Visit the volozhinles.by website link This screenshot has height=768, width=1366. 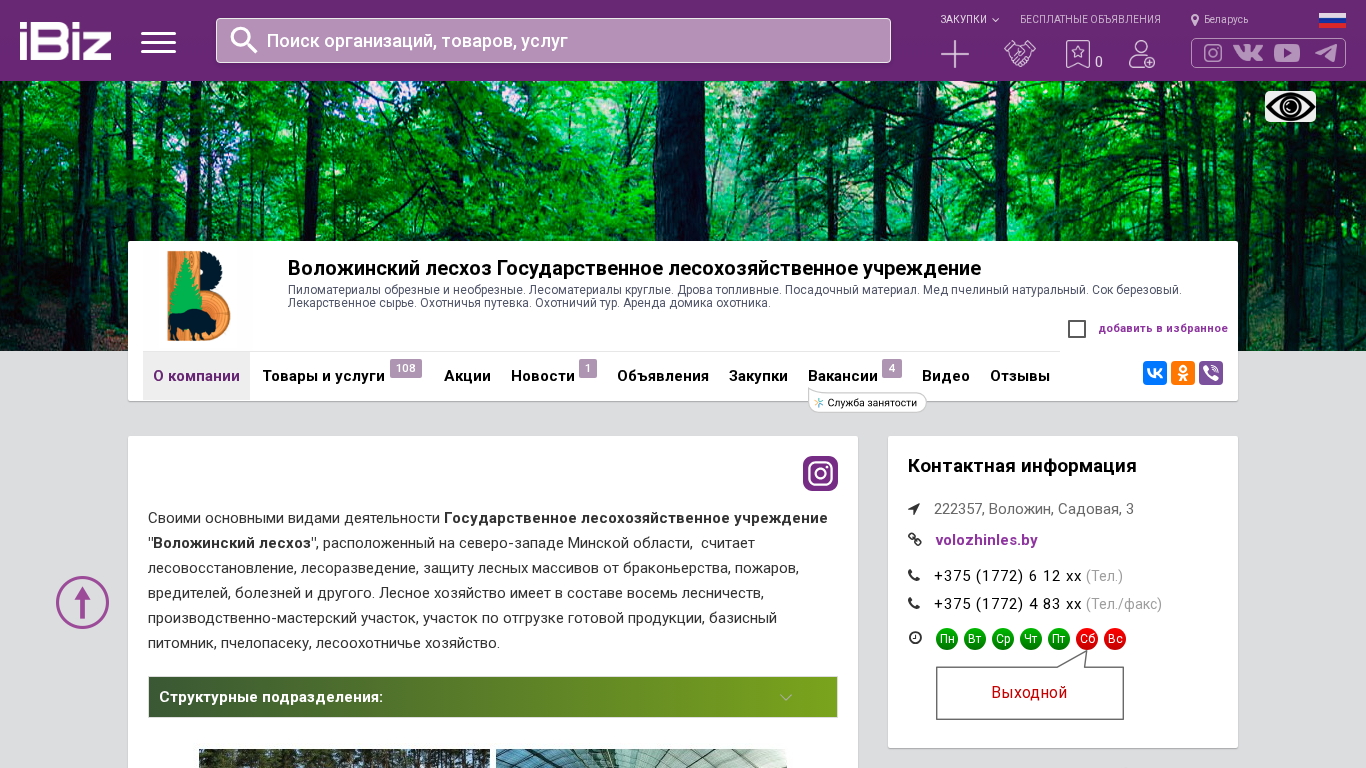985,540
